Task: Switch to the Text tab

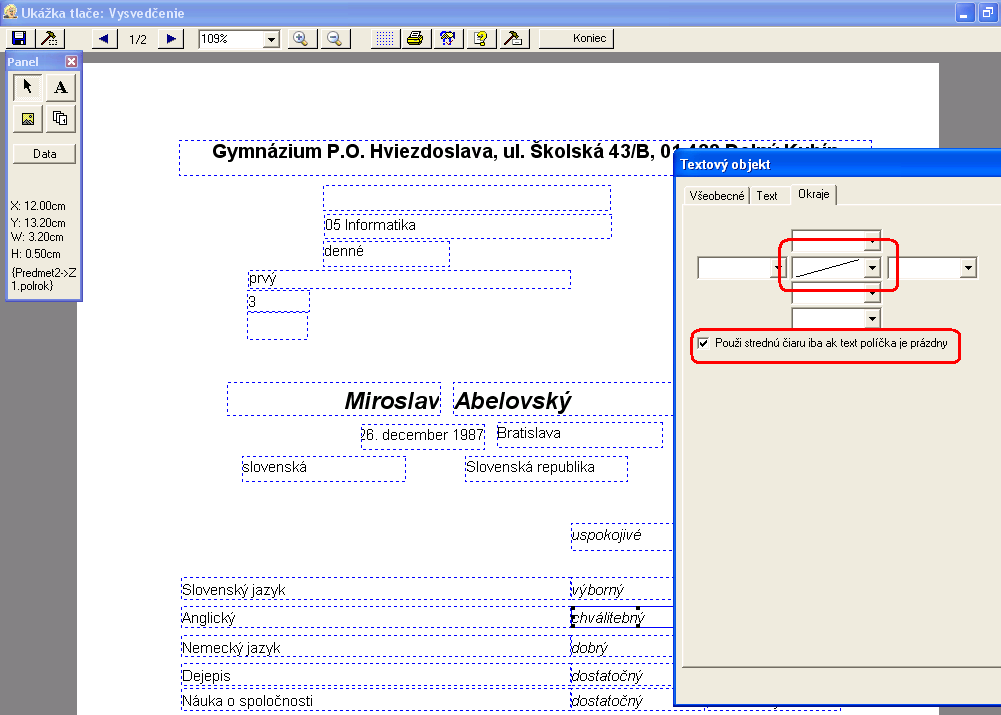Action: click(767, 196)
